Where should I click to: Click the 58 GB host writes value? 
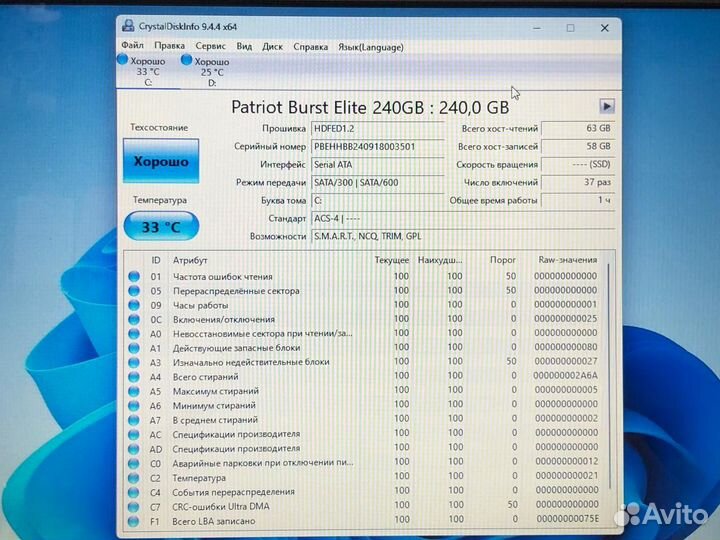click(578, 146)
